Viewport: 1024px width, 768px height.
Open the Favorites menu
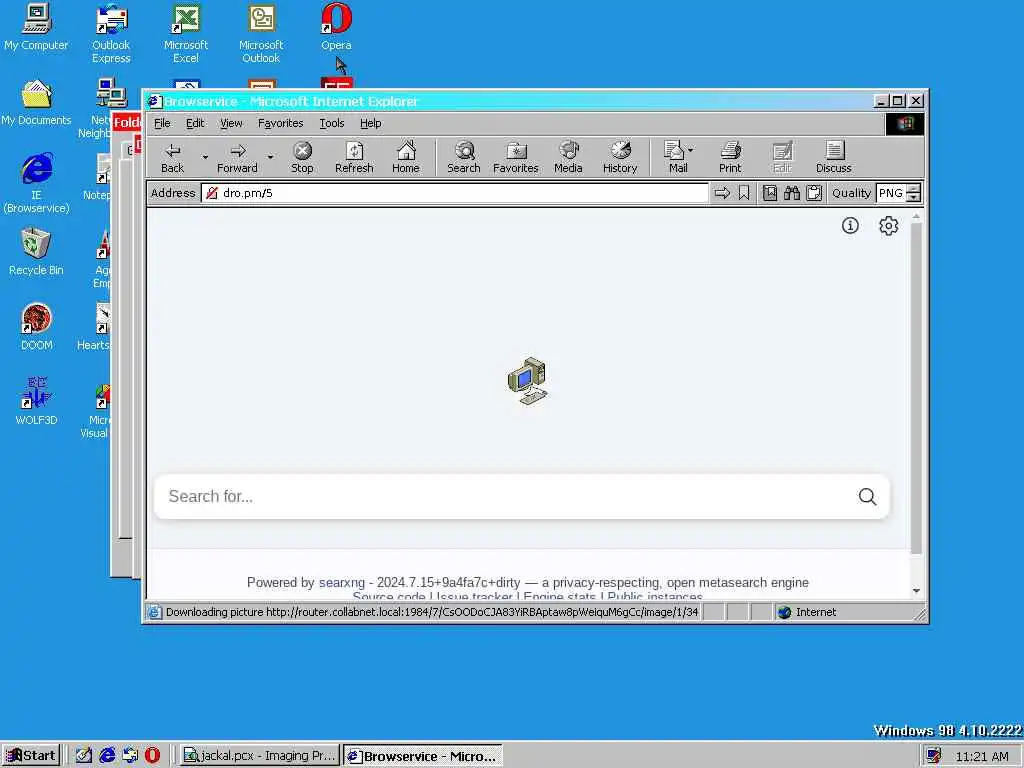click(280, 123)
